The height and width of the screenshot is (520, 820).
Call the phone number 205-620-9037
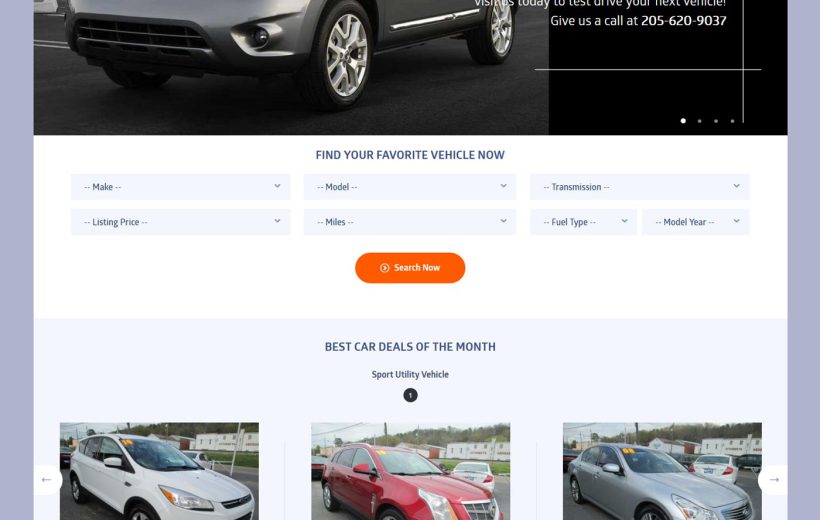(x=684, y=20)
